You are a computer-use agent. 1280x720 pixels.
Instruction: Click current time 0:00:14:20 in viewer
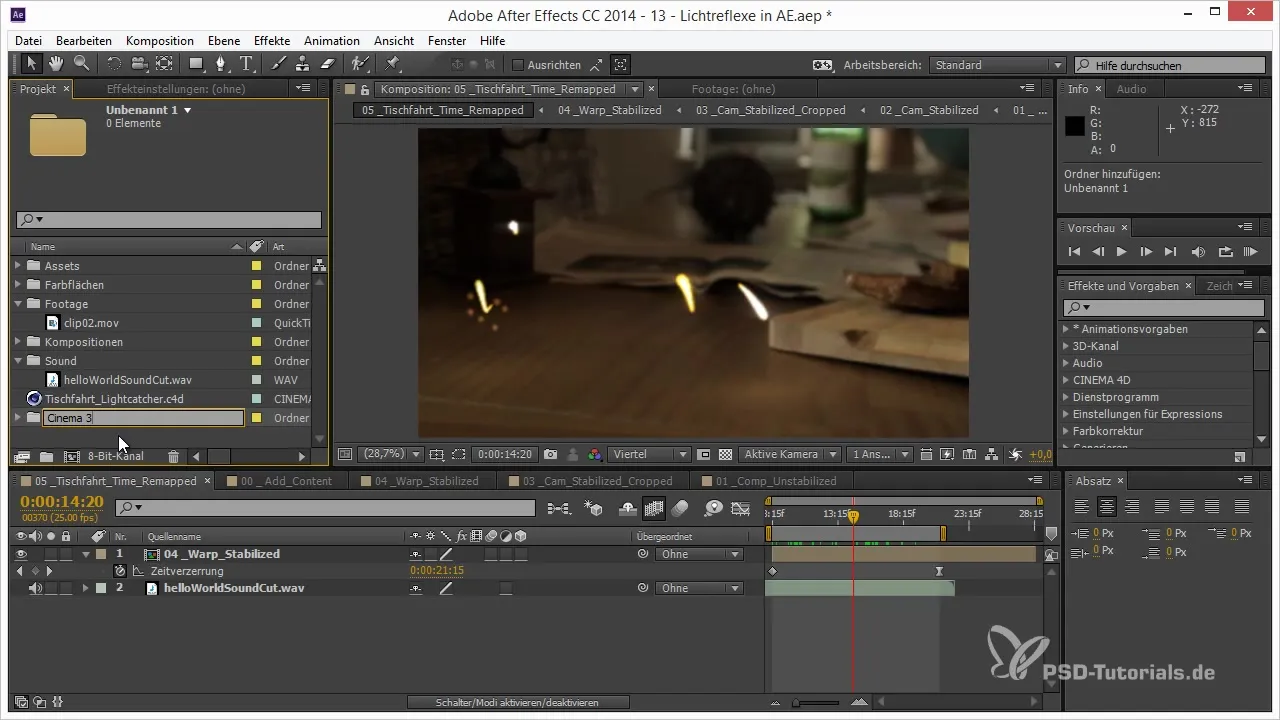click(503, 454)
